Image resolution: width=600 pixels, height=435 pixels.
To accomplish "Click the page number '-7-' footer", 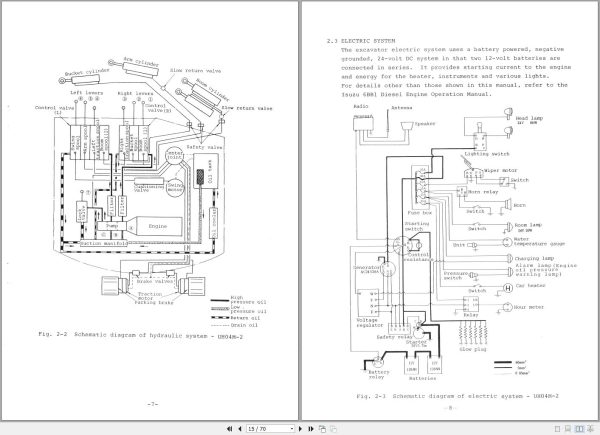I will coord(152,404).
